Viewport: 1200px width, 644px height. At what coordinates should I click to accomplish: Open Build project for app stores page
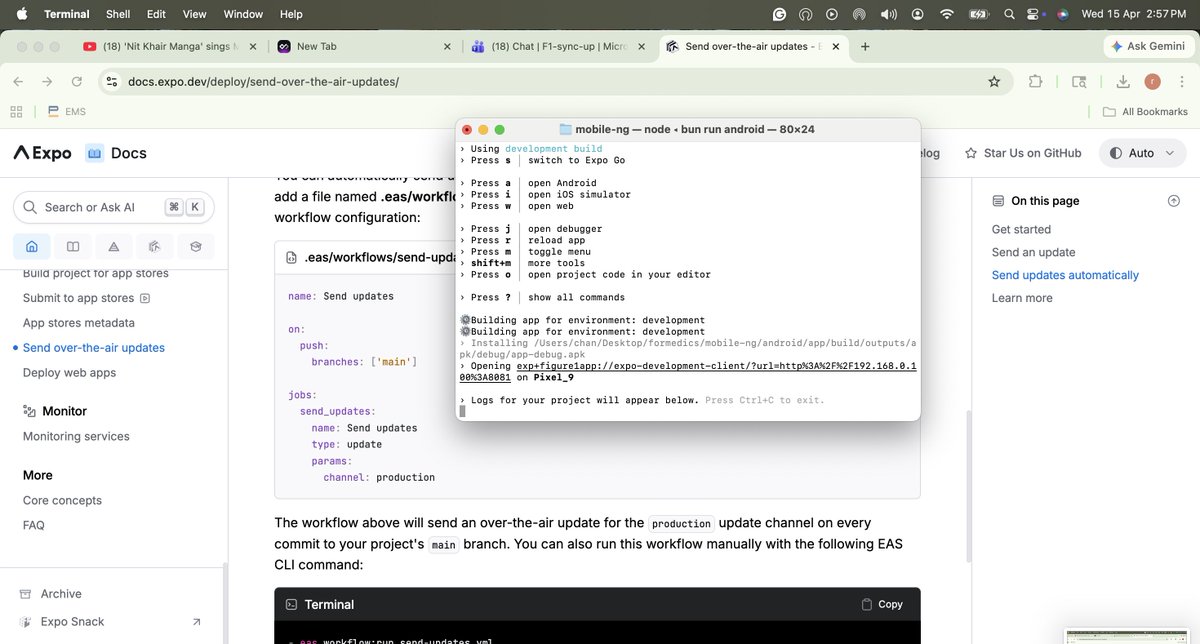[x=96, y=273]
